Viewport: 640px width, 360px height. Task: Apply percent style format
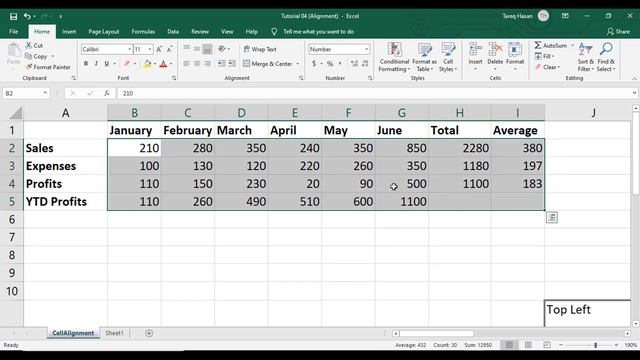330,64
